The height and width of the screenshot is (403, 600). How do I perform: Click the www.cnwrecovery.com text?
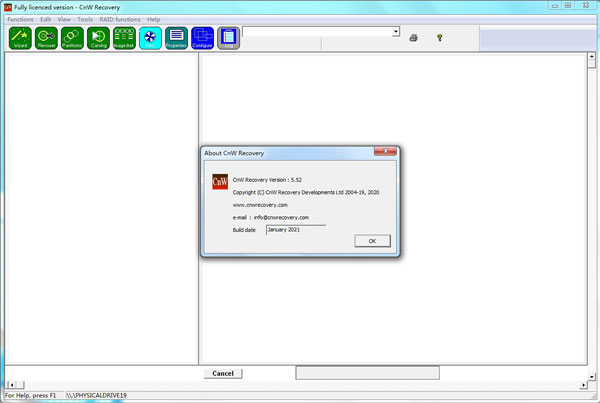[x=260, y=205]
